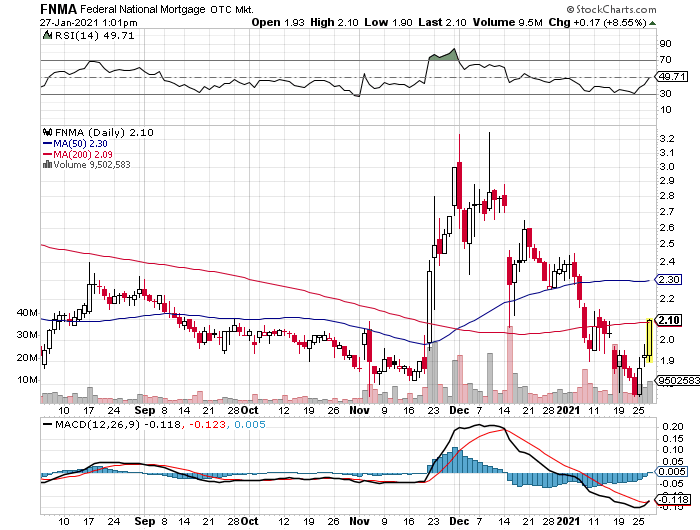This screenshot has height=530, width=700.
Task: Click the Volume 9,502,583 legend entry
Action: (x=92, y=165)
